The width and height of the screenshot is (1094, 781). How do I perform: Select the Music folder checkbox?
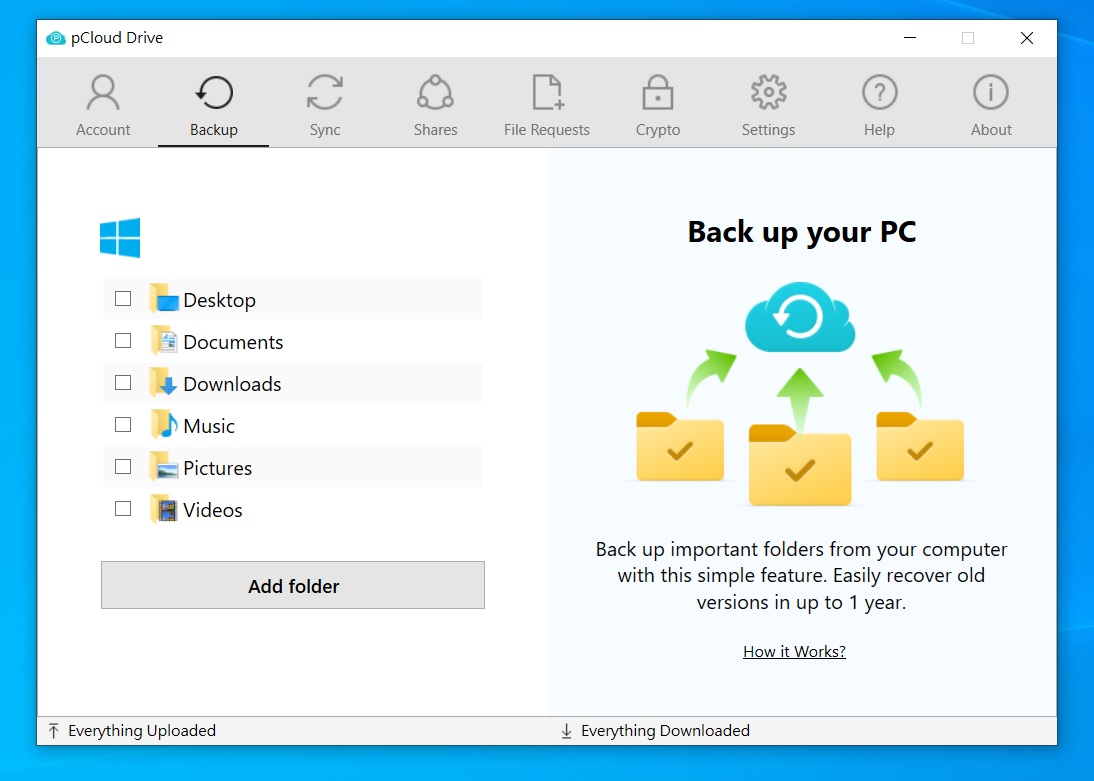123,424
